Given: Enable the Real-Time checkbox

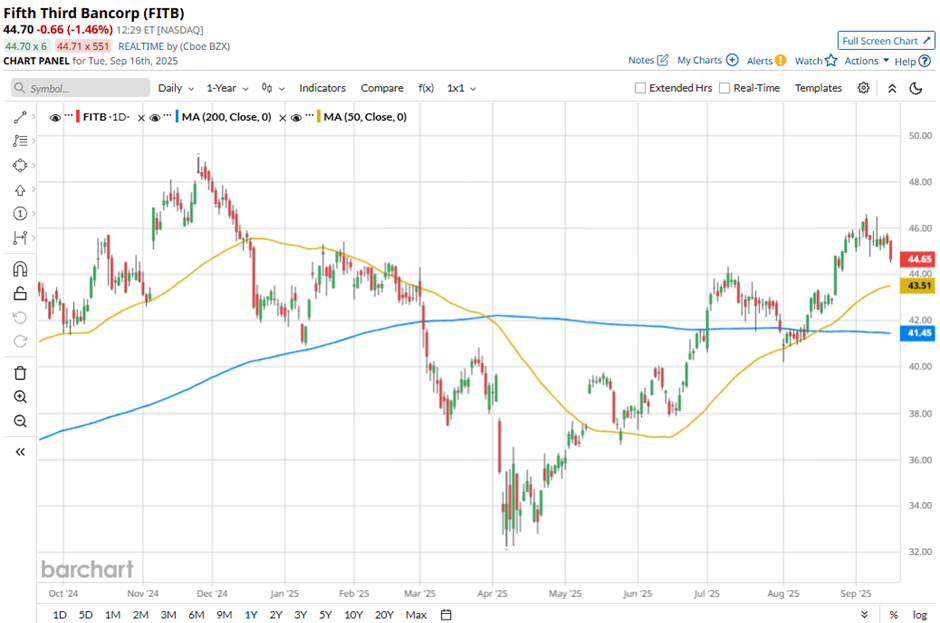Looking at the screenshot, I should point(725,88).
